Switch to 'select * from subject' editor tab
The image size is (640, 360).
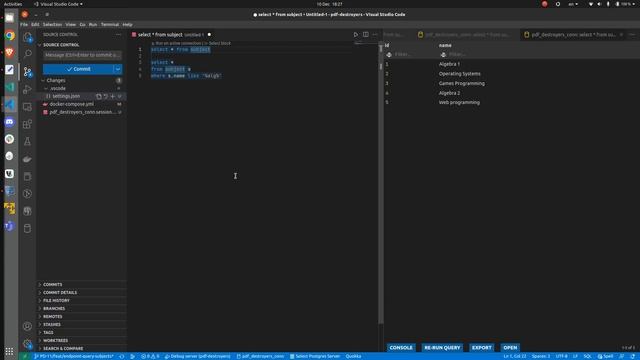tap(171, 35)
